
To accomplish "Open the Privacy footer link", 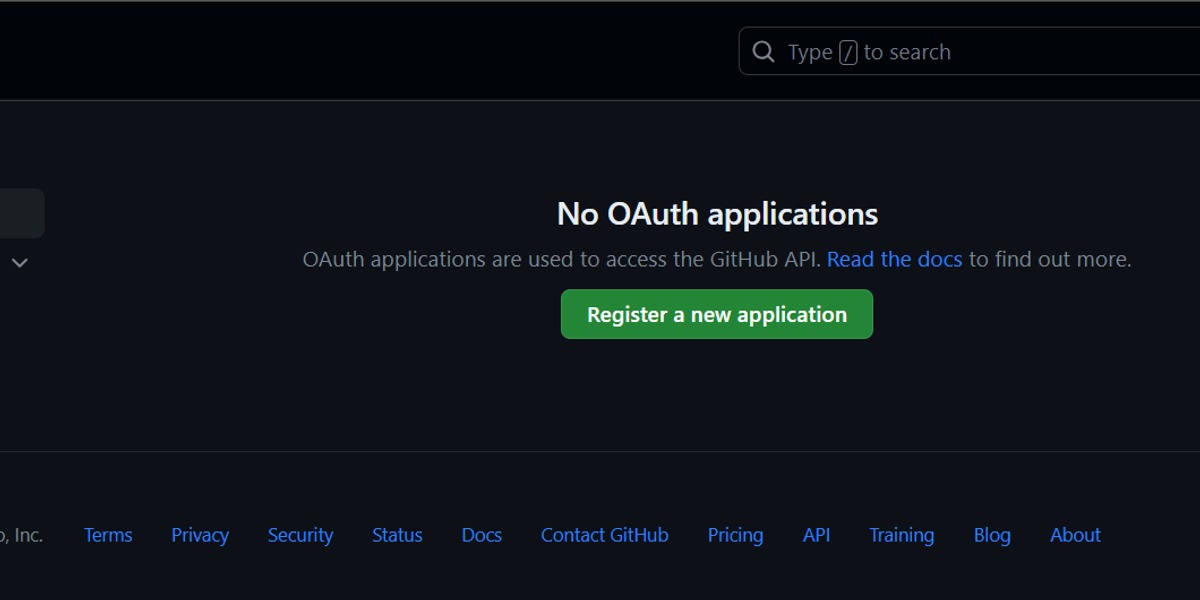I will click(200, 535).
